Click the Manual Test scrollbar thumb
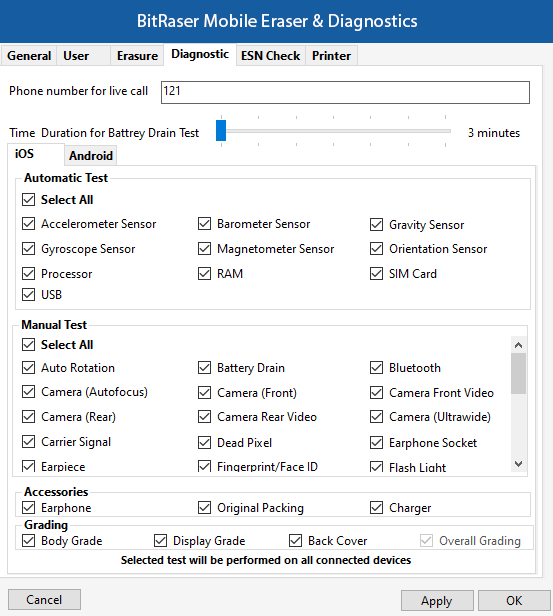Screen dimensions: 553x616 click(518, 373)
